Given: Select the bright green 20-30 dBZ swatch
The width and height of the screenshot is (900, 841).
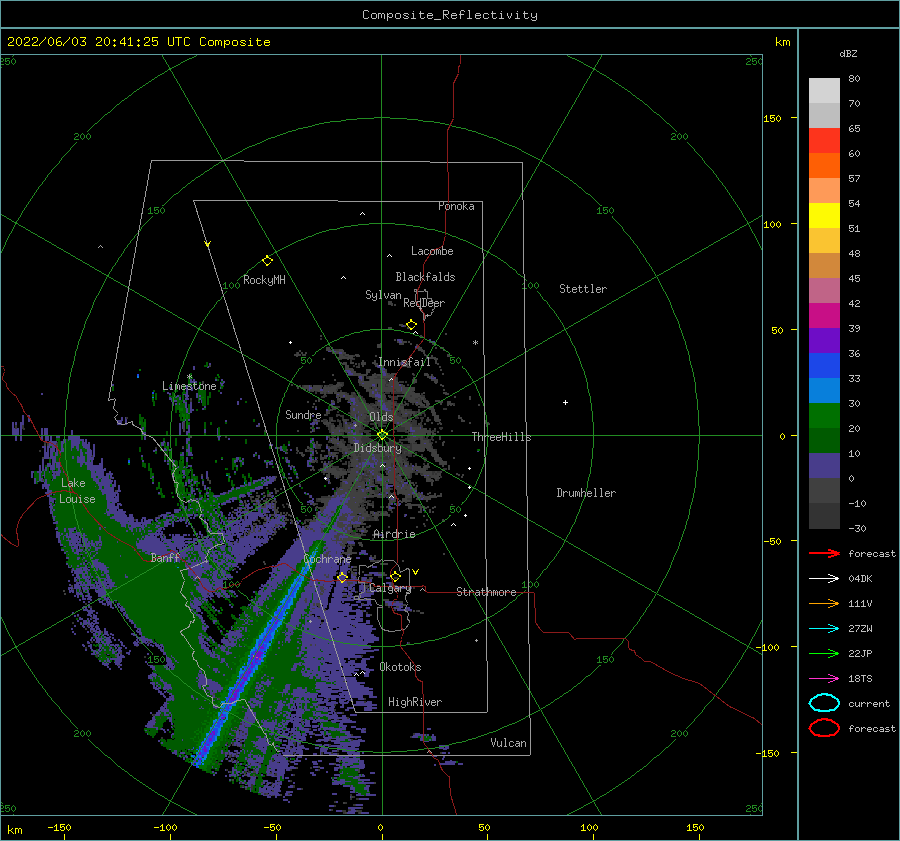Looking at the screenshot, I should point(824,416).
